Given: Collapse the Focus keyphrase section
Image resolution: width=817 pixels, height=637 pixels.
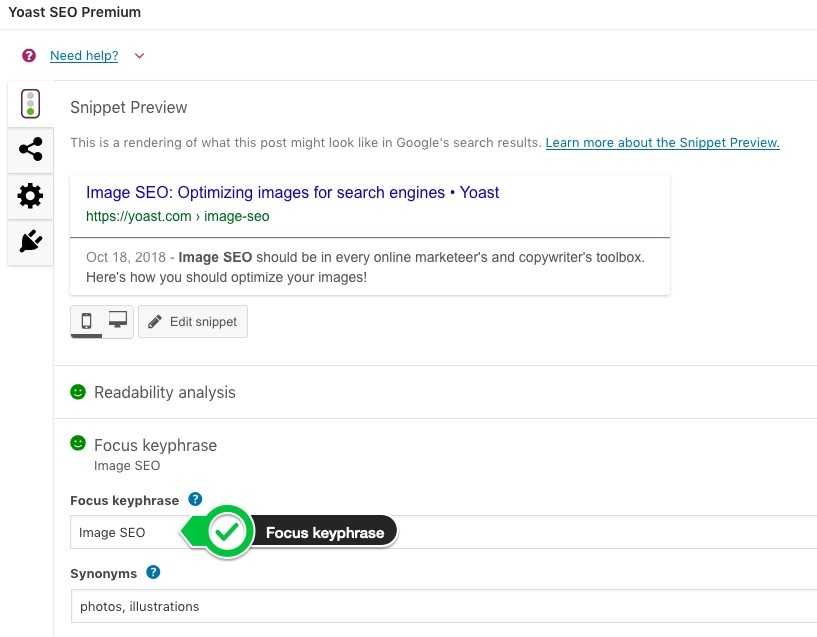Looking at the screenshot, I should click(155, 445).
